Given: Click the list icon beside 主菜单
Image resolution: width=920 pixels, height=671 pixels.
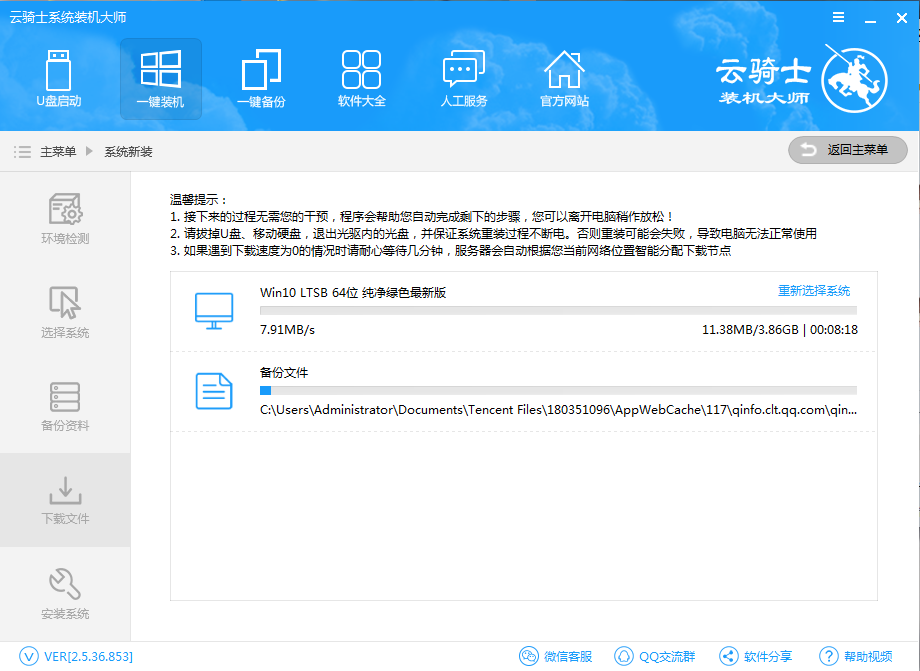Looking at the screenshot, I should [22, 152].
